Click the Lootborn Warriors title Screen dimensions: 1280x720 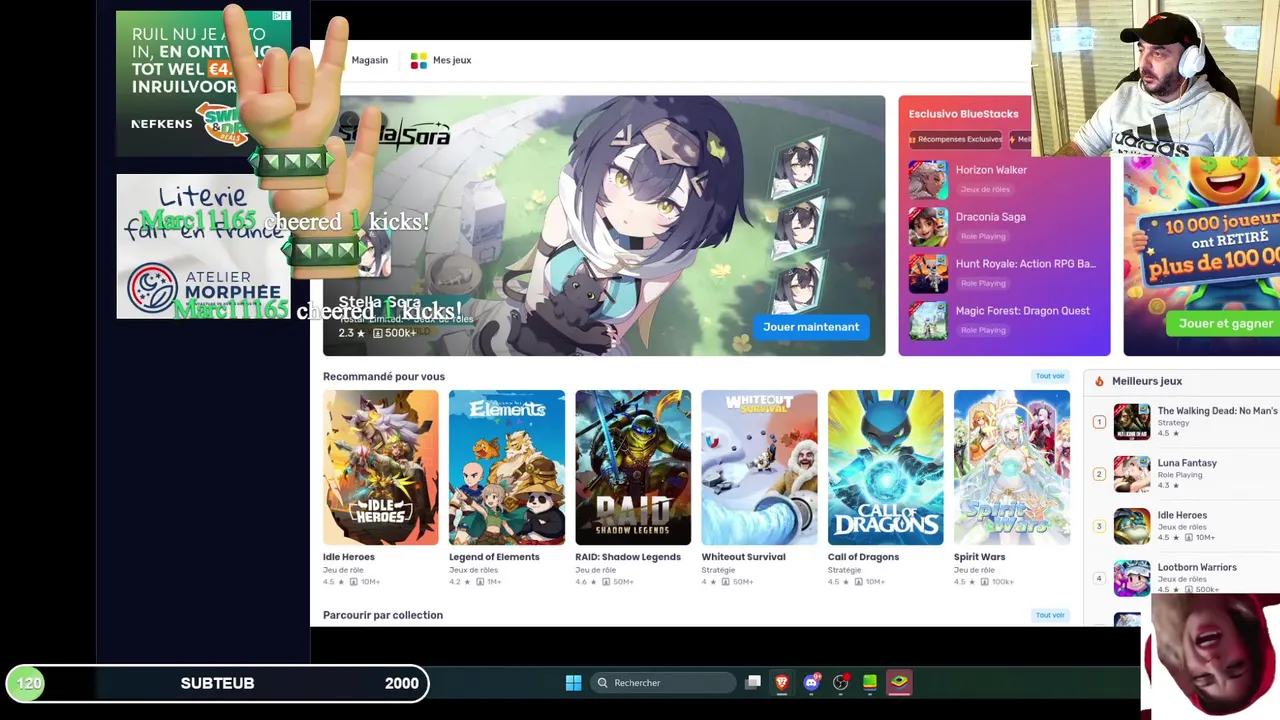pos(1197,567)
